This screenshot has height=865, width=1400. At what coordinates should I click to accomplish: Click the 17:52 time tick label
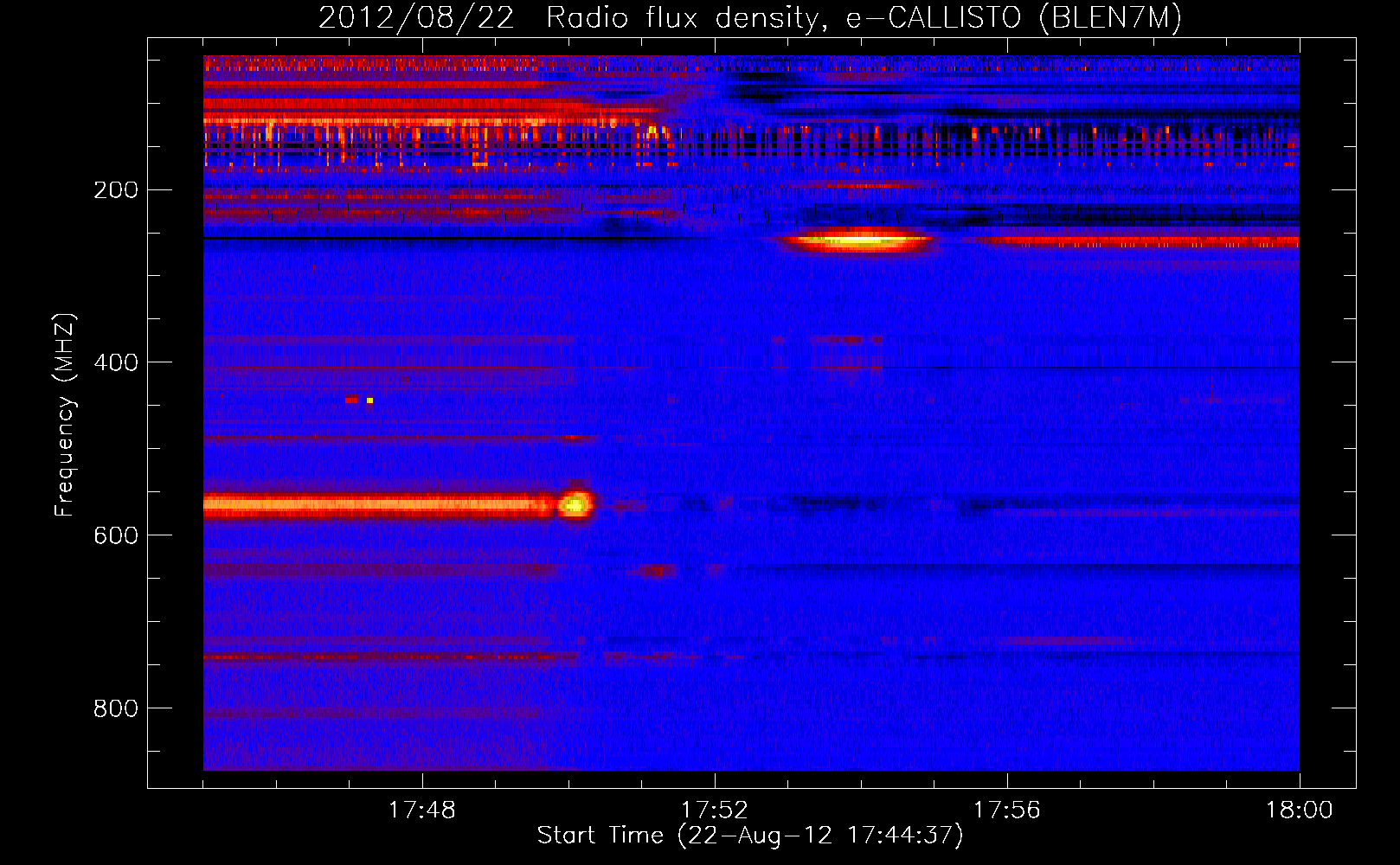[x=714, y=811]
